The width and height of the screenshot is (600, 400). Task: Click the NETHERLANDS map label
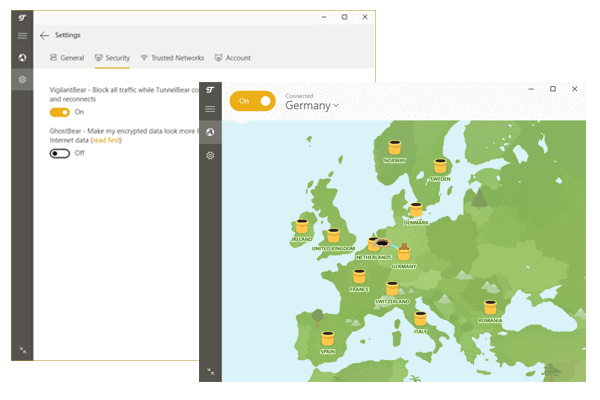(x=374, y=257)
